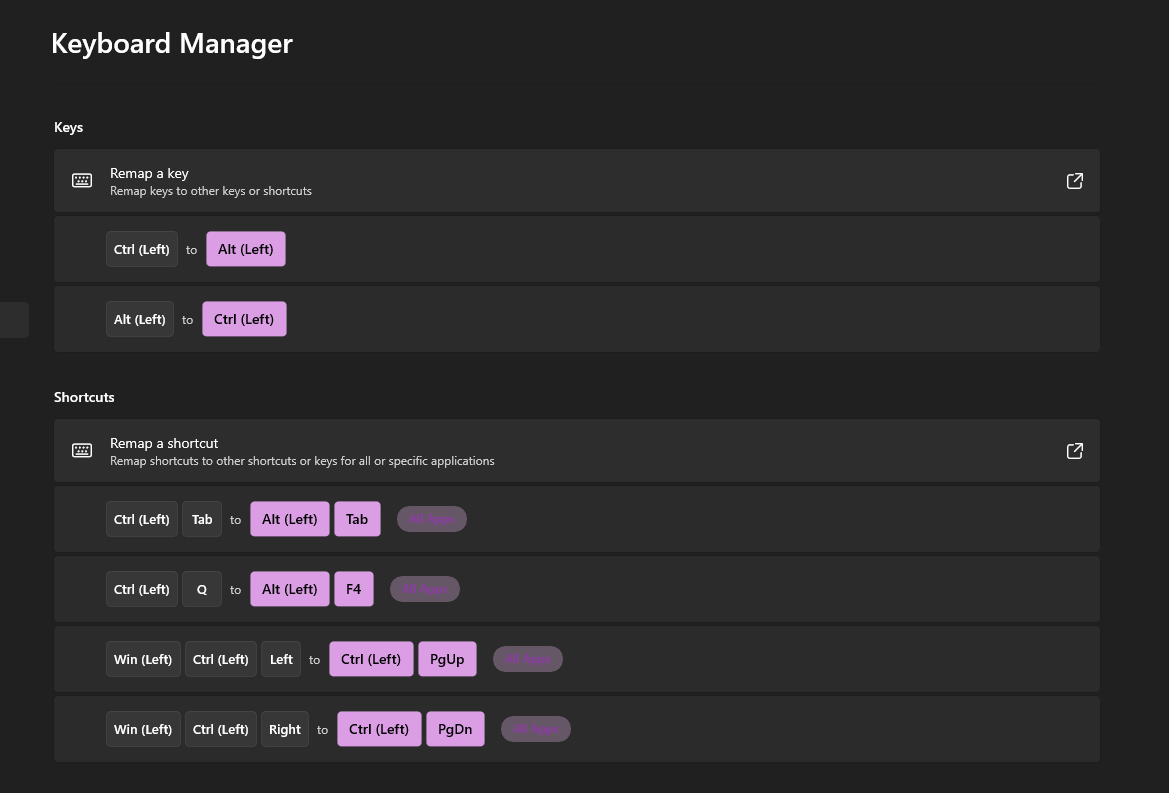Click the "All Apps" badge on the Ctrl+Tab row
The image size is (1169, 793).
pos(431,518)
